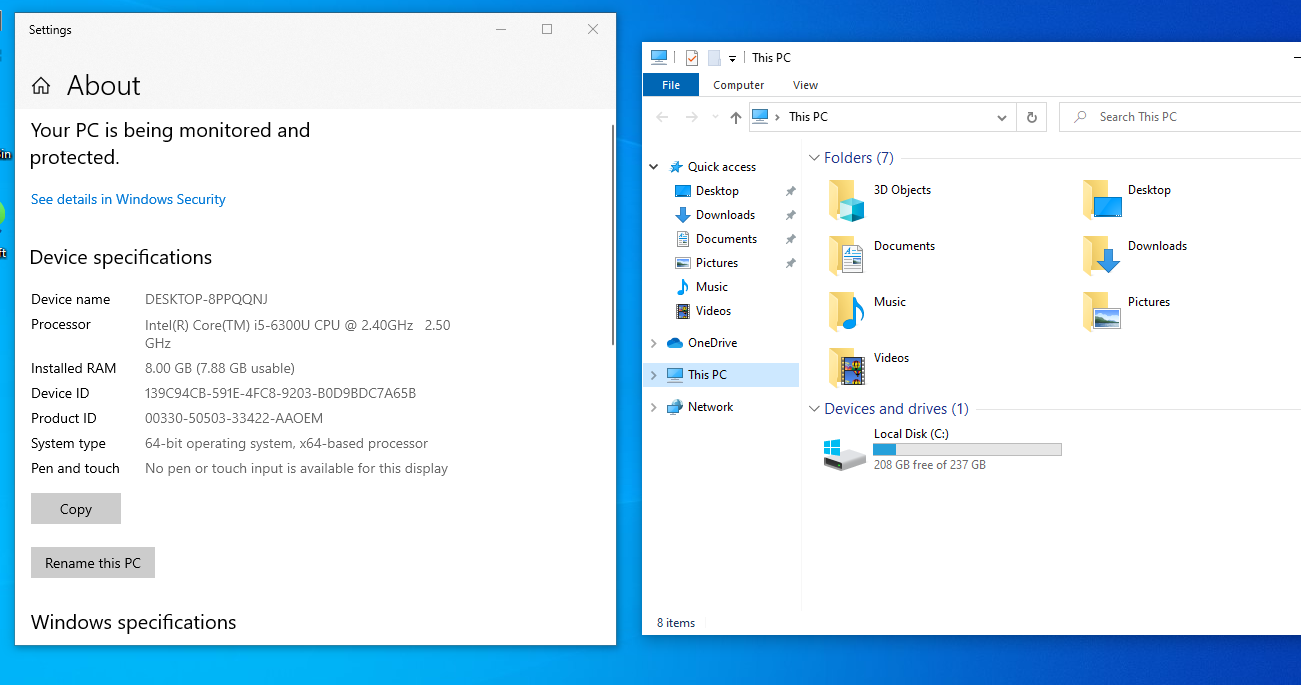Open See details in Windows Security link

128,199
